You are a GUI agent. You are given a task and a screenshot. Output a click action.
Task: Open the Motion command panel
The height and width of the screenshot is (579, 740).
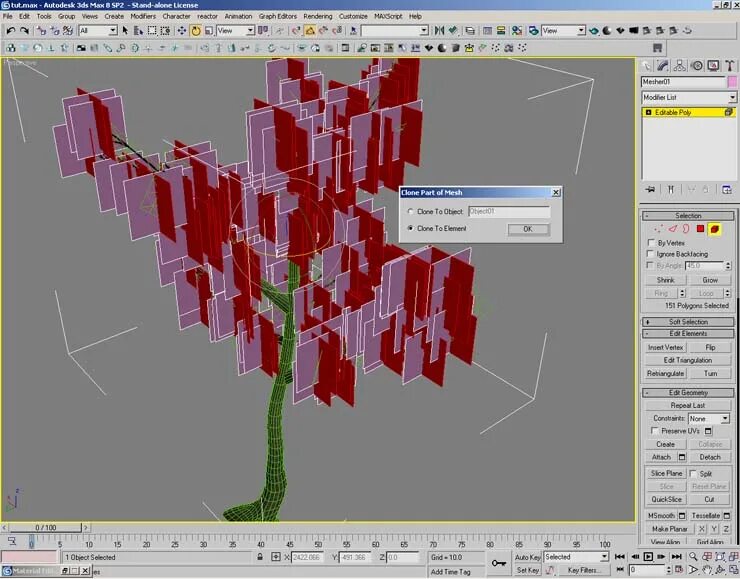[697, 66]
